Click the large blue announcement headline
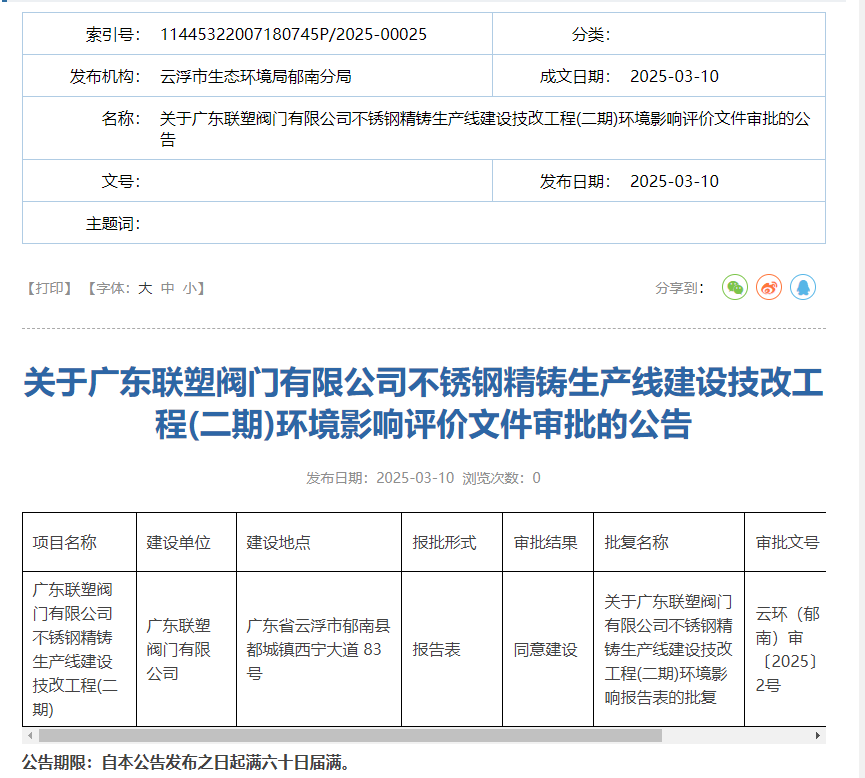Viewport: 865px width, 778px height. click(x=424, y=403)
